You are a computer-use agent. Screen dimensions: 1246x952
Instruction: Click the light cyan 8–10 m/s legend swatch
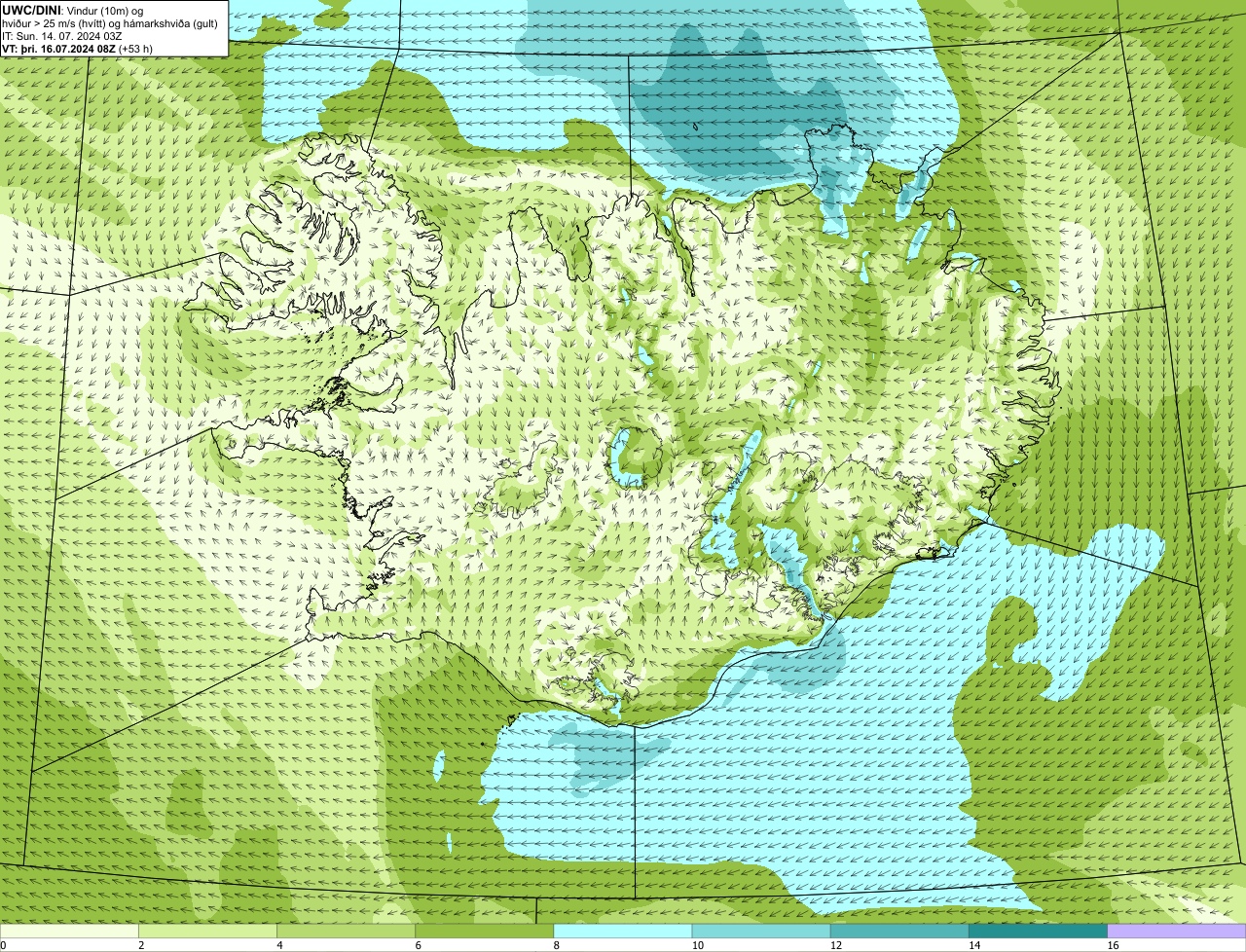[623, 931]
